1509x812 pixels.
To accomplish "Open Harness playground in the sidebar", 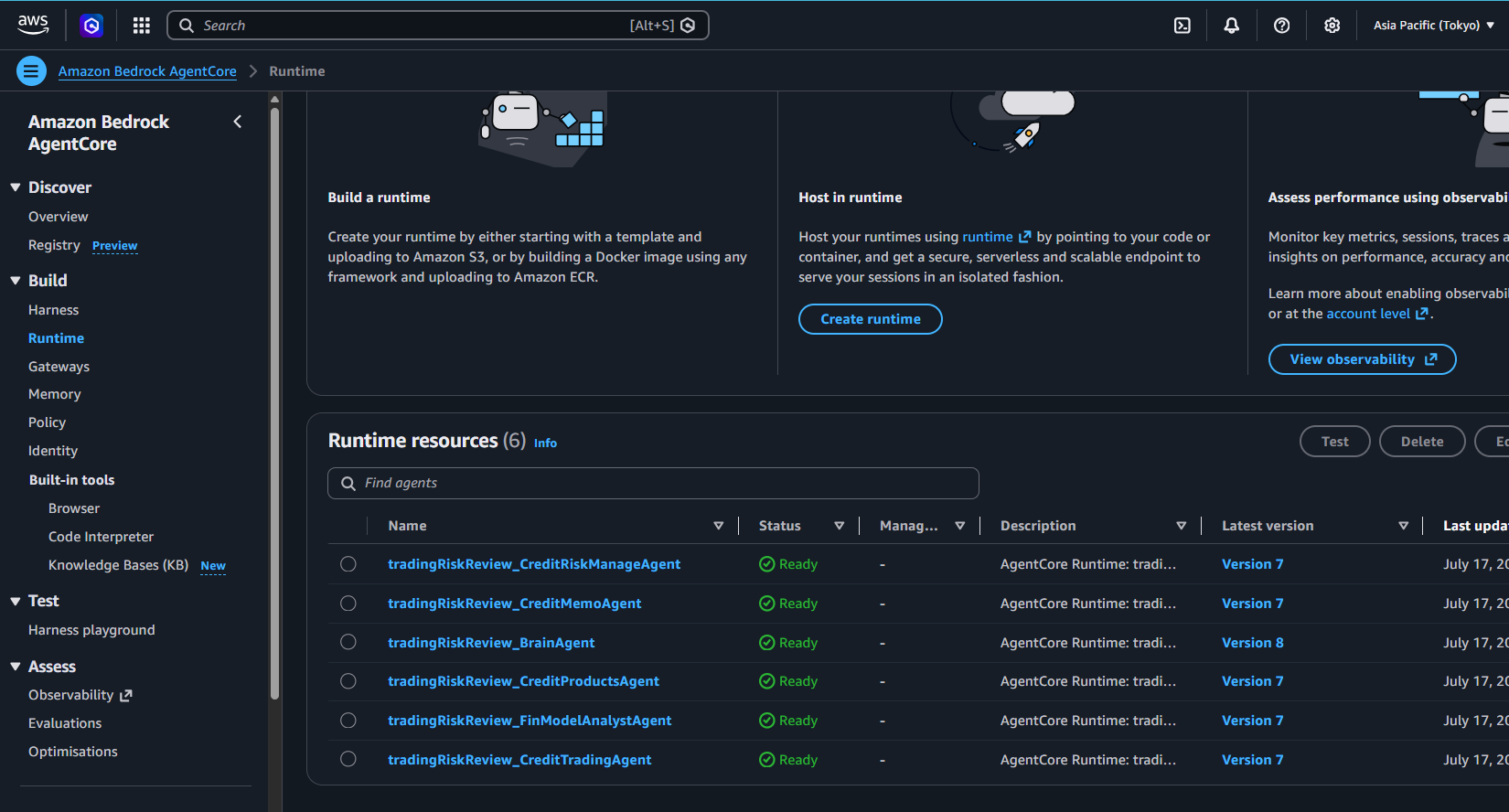I will [x=91, y=630].
